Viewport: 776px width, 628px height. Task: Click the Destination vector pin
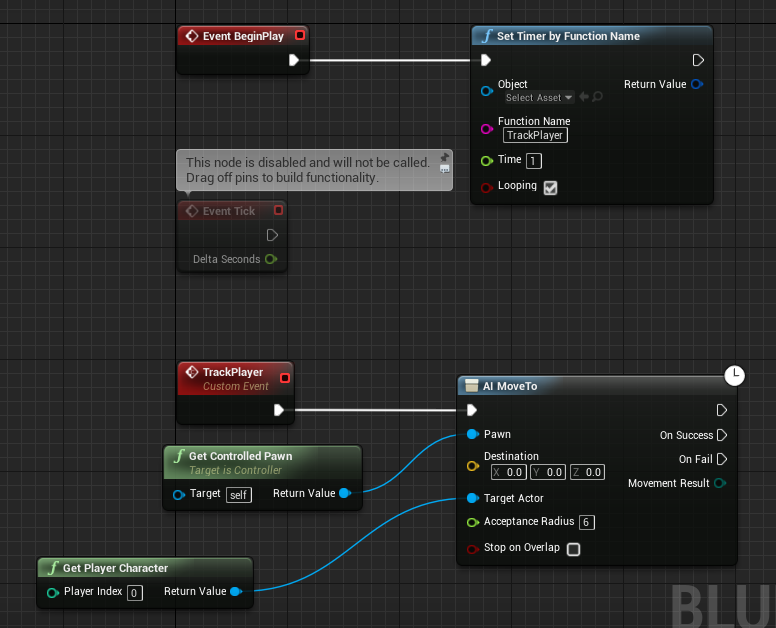tap(473, 466)
